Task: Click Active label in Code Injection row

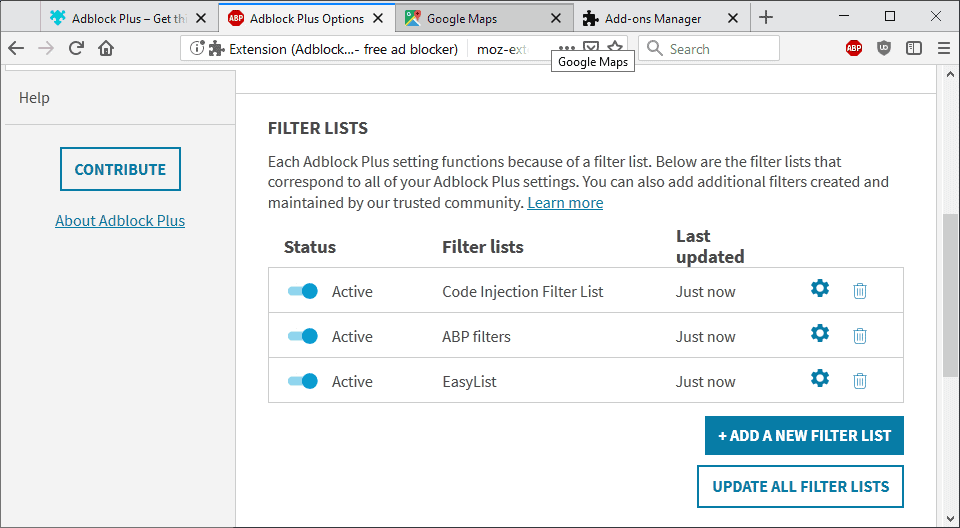Action: click(352, 292)
